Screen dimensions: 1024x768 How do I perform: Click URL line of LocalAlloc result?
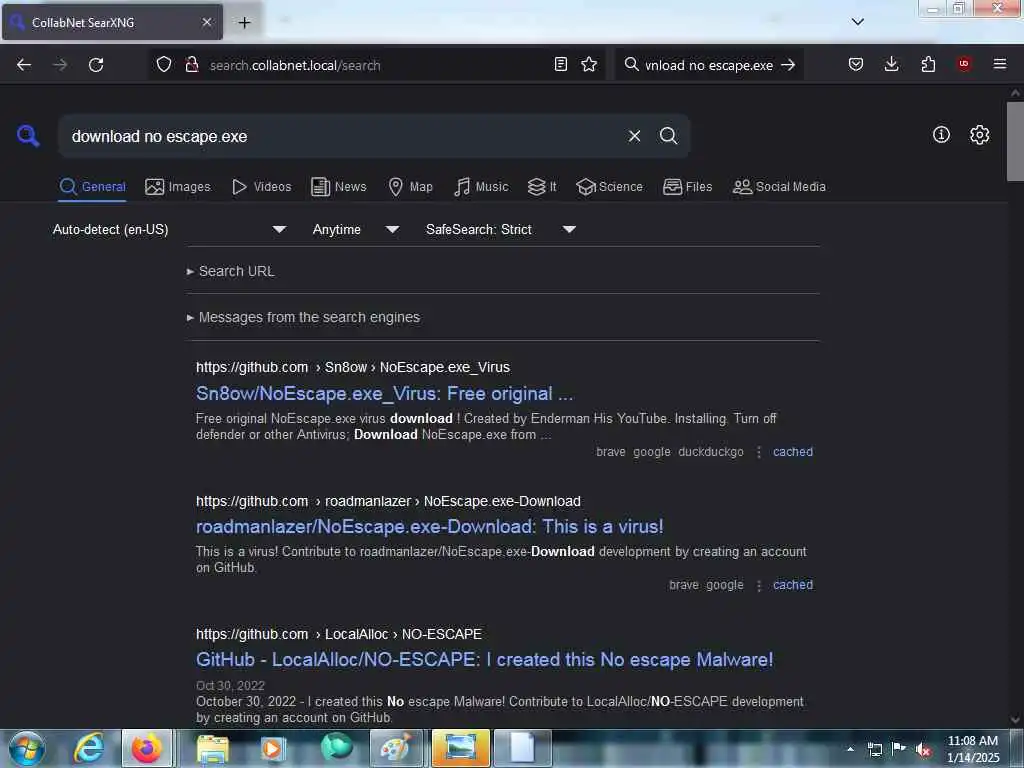pyautogui.click(x=339, y=634)
